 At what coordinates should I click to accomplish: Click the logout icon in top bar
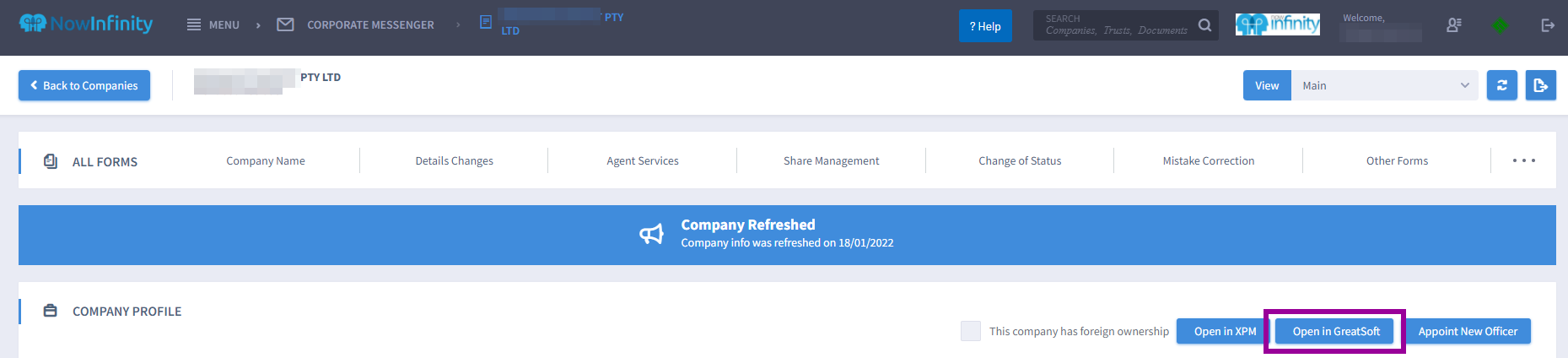[x=1548, y=25]
